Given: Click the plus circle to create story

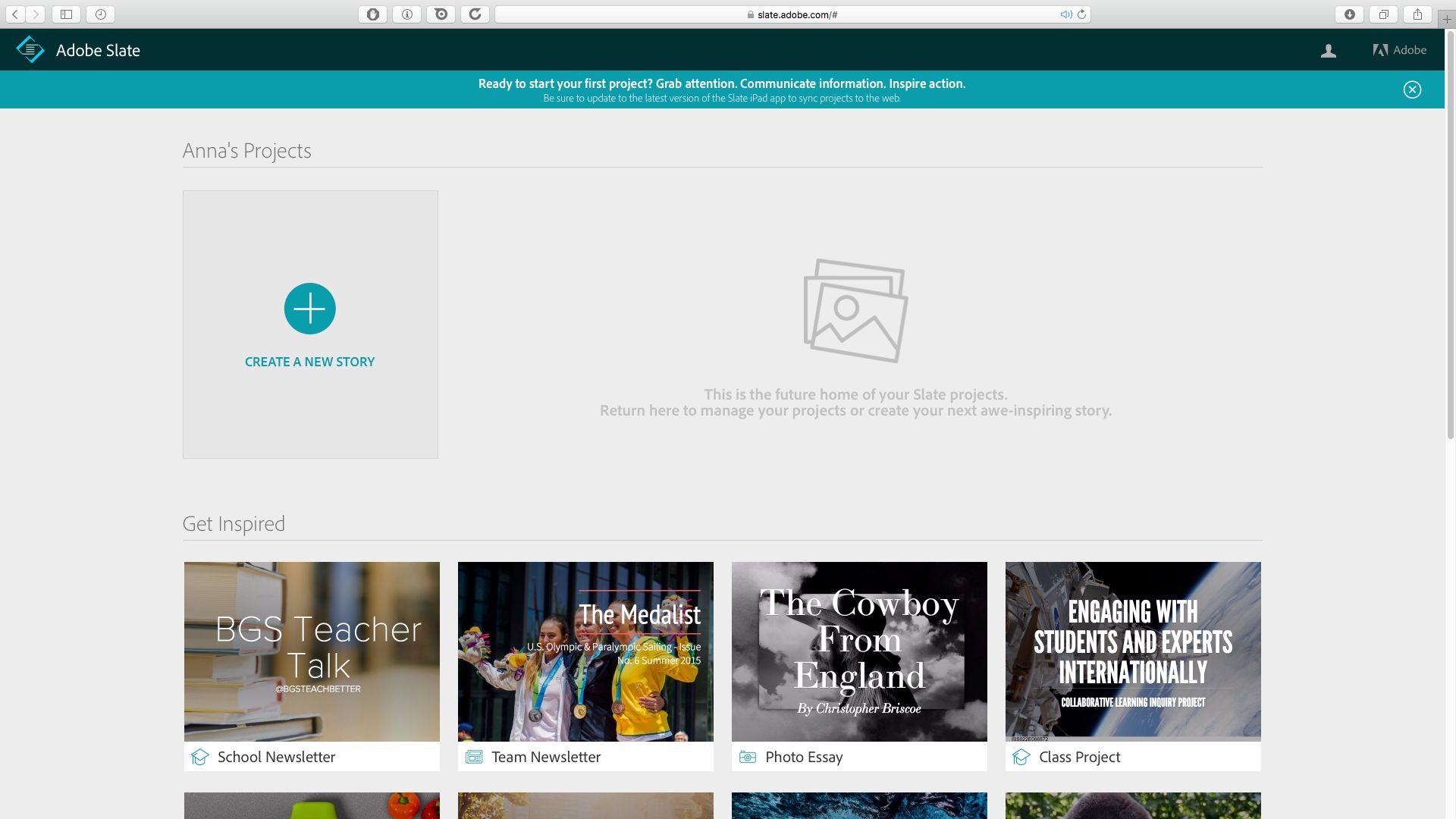Looking at the screenshot, I should [309, 309].
